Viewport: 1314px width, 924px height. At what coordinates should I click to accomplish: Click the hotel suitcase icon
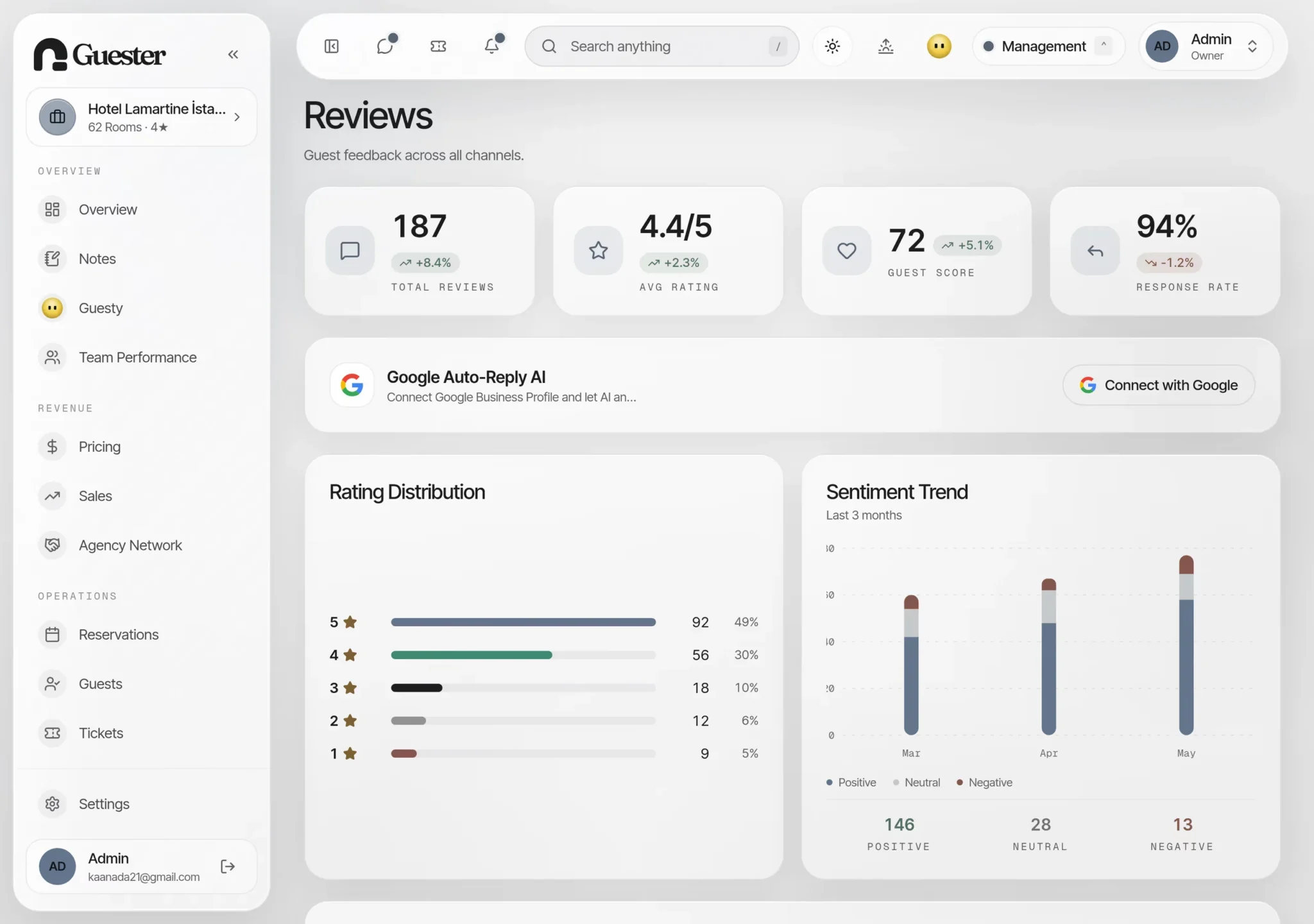58,117
